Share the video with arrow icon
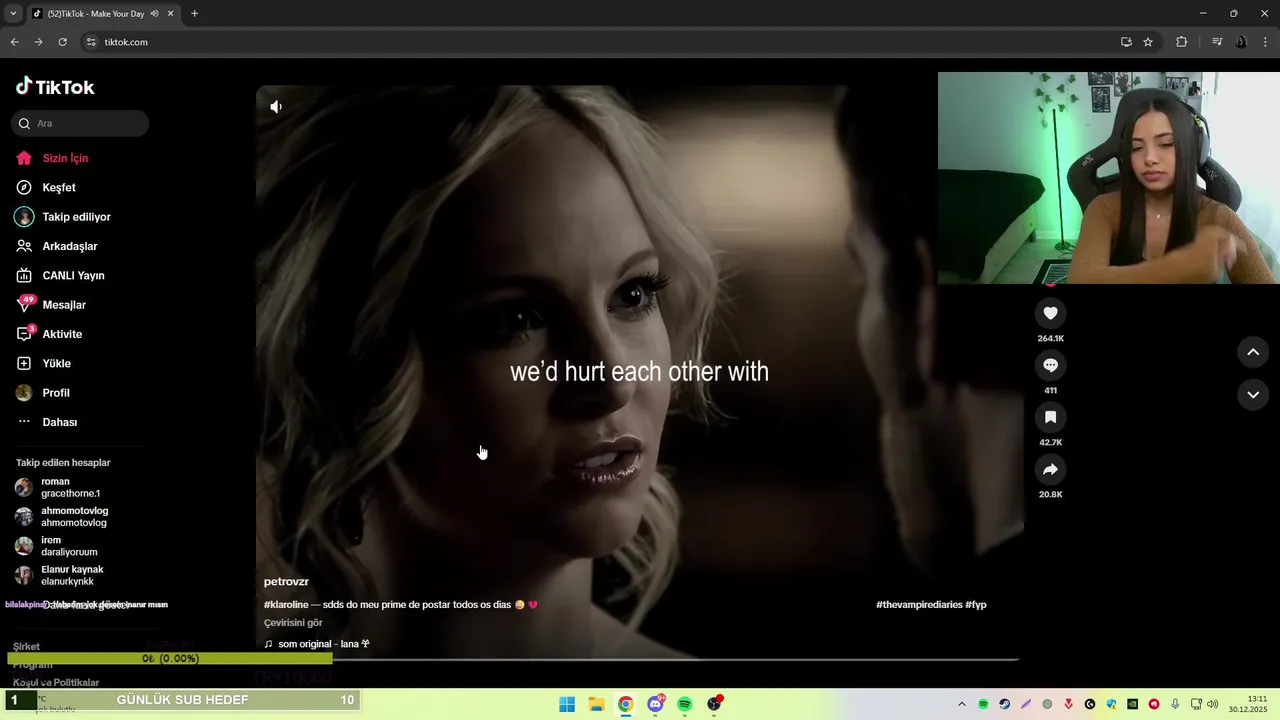The image size is (1280, 720). coord(1050,469)
